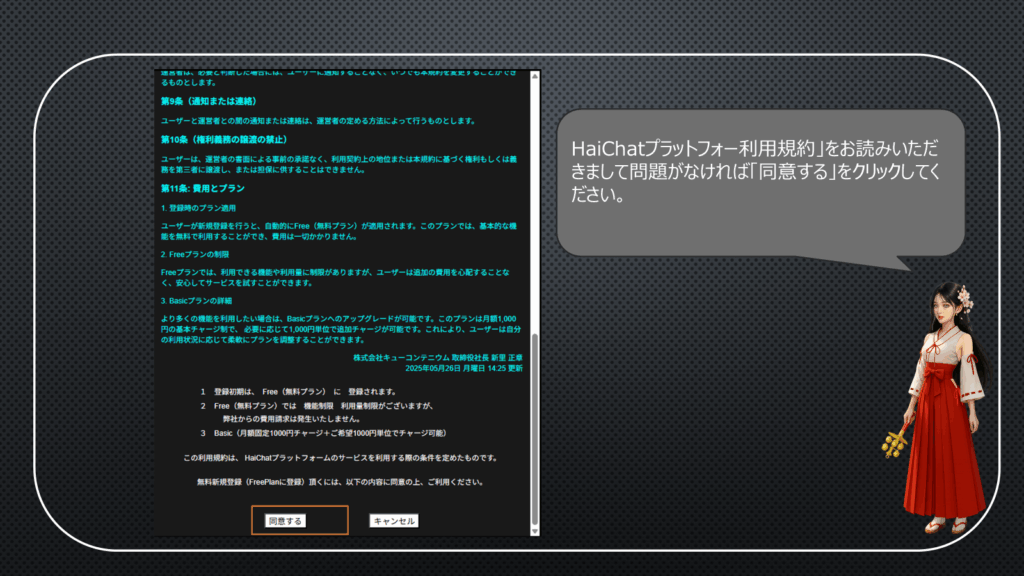
Task: Click the 株式会社キューコンテニウム signature line
Action: 438,357
